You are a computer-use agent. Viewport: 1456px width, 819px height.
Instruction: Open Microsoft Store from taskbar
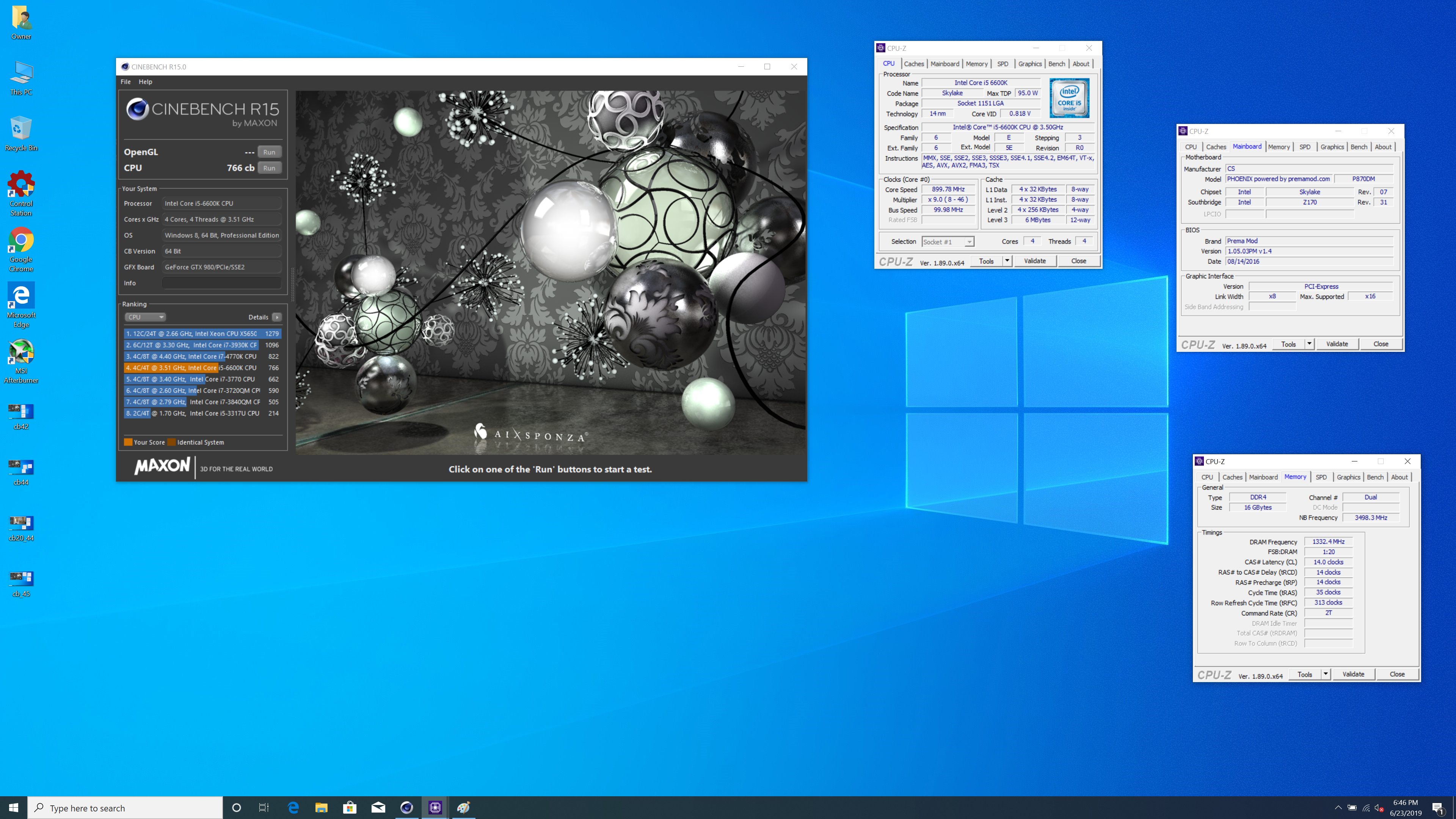(349, 808)
